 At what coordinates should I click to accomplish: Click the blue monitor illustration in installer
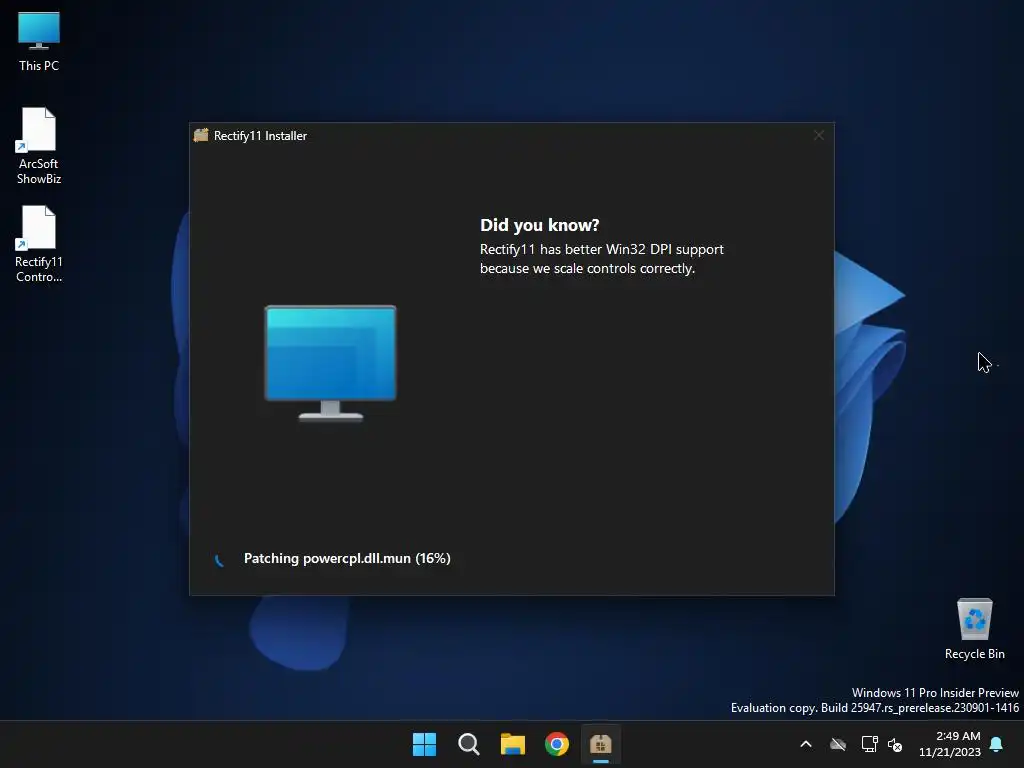[x=330, y=363]
